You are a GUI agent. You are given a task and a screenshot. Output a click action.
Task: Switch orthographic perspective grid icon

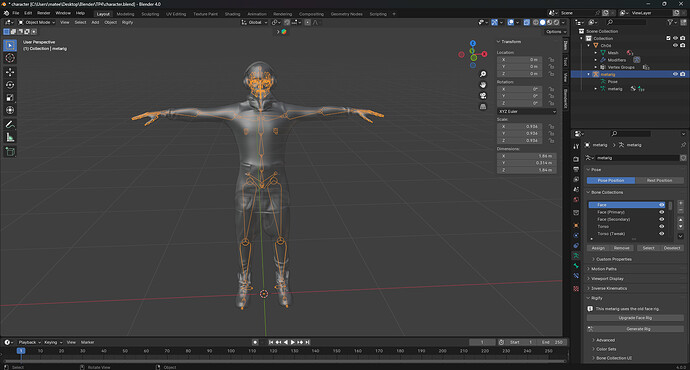pos(483,106)
